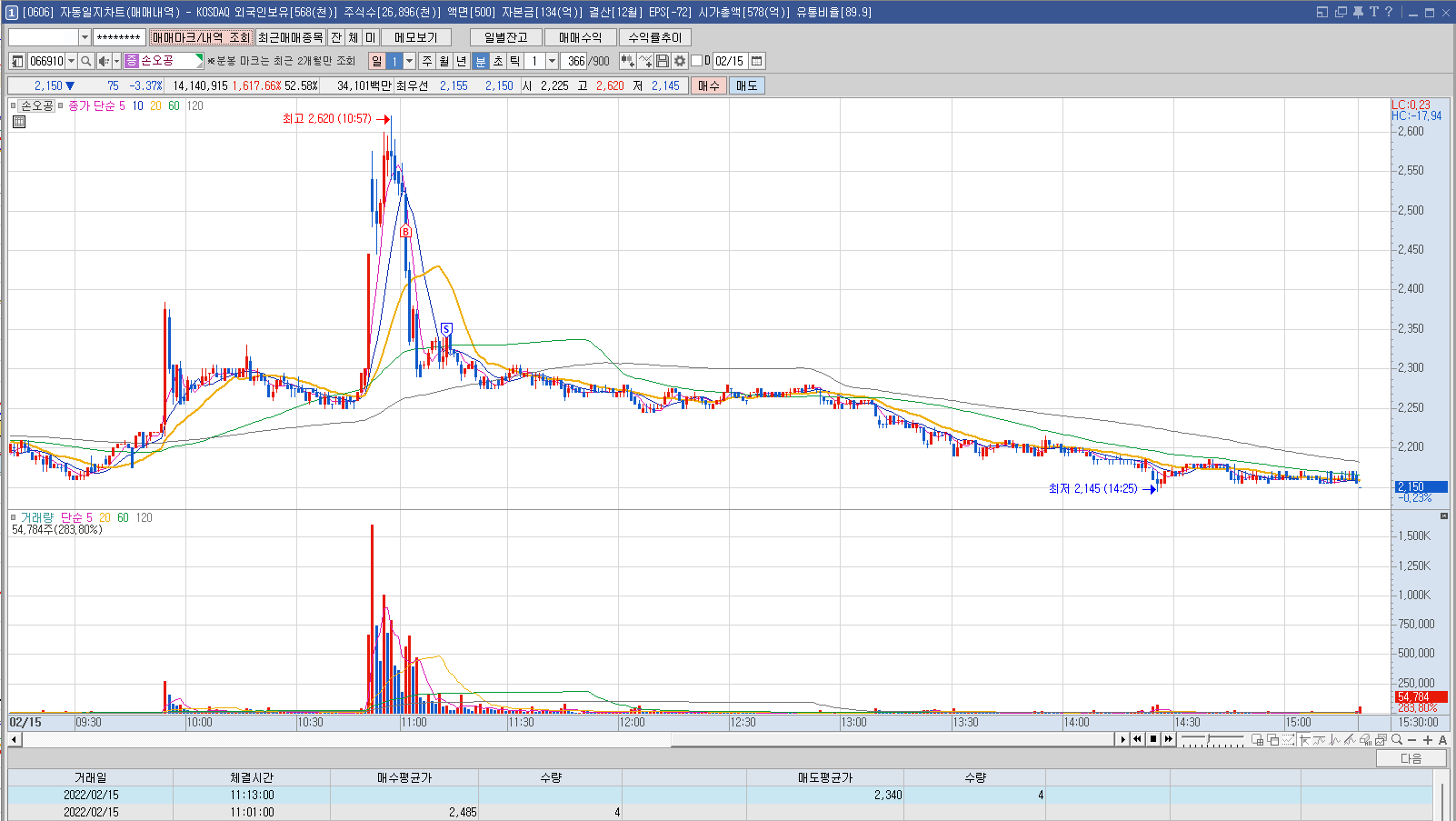Open the chart settings gear icon
This screenshot has height=821, width=1456.
pos(680,61)
